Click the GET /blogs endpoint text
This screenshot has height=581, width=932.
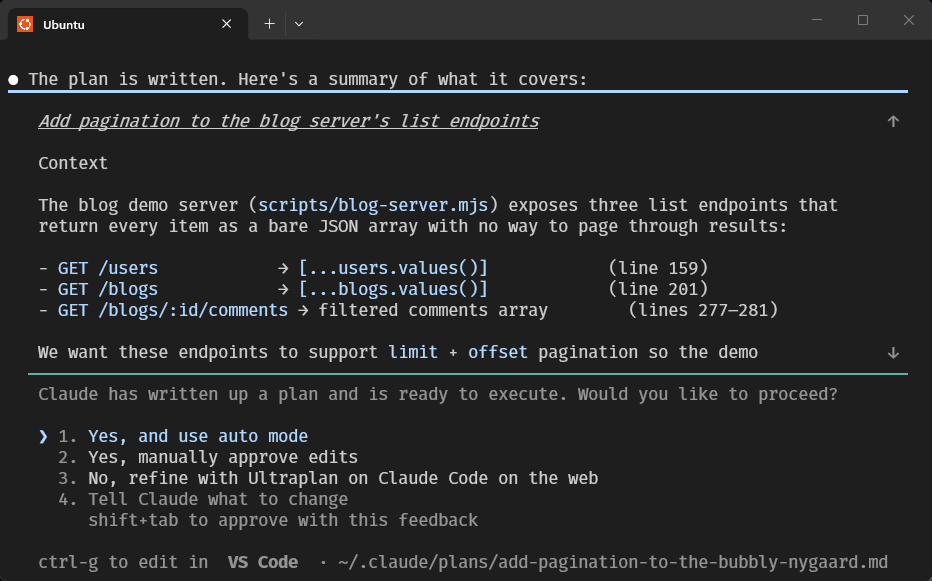click(108, 289)
